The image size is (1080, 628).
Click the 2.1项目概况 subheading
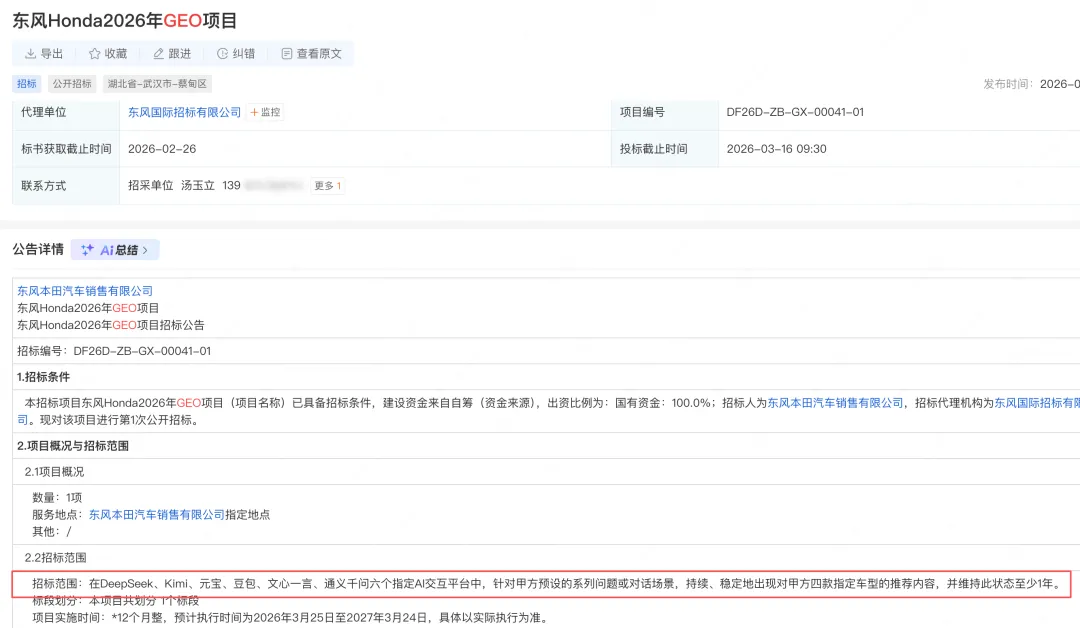pyautogui.click(x=54, y=472)
